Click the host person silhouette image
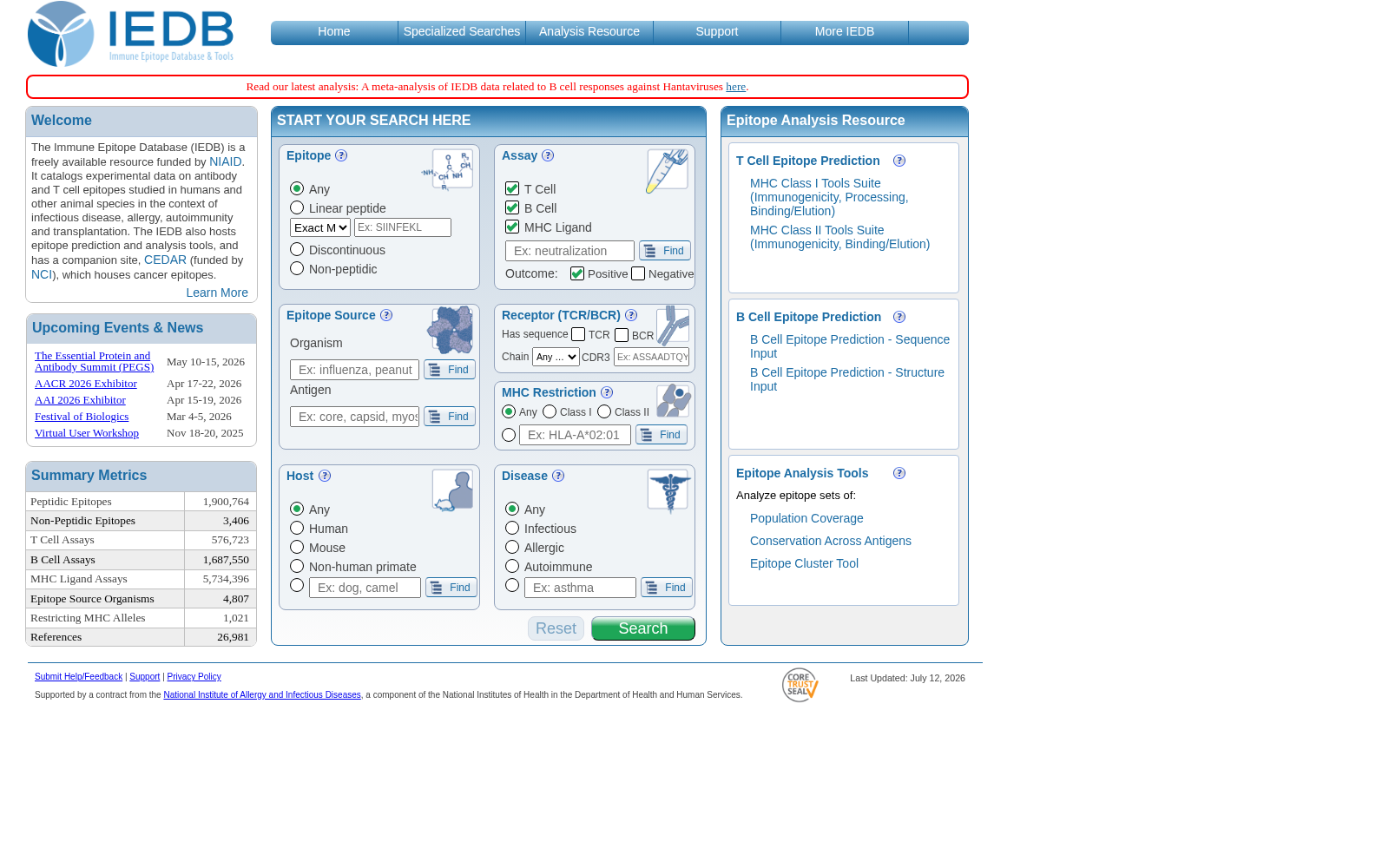 click(452, 490)
